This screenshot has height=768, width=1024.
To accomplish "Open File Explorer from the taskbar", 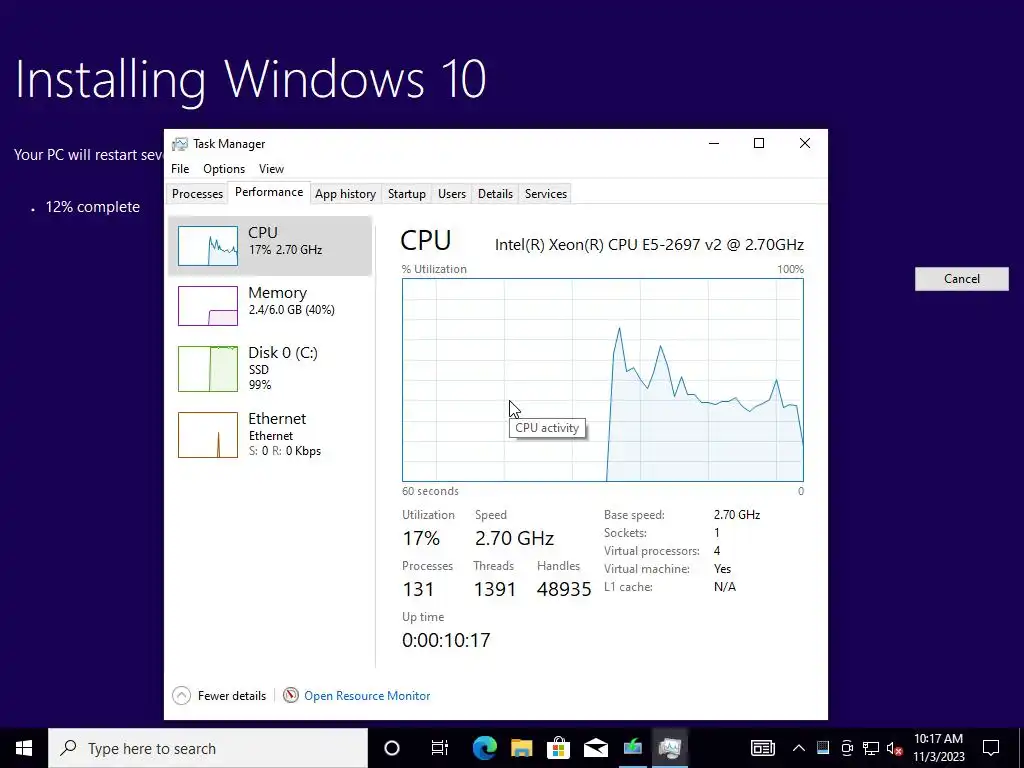I will pyautogui.click(x=521, y=748).
